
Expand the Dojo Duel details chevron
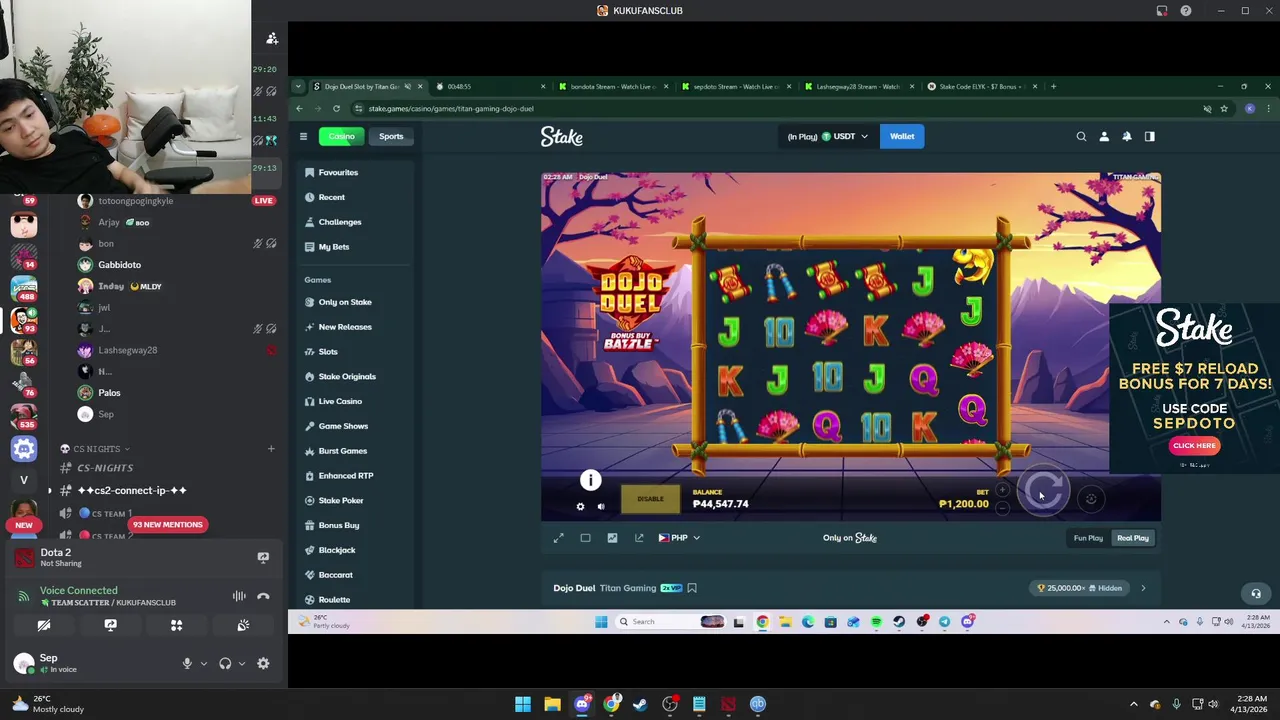coord(1143,588)
